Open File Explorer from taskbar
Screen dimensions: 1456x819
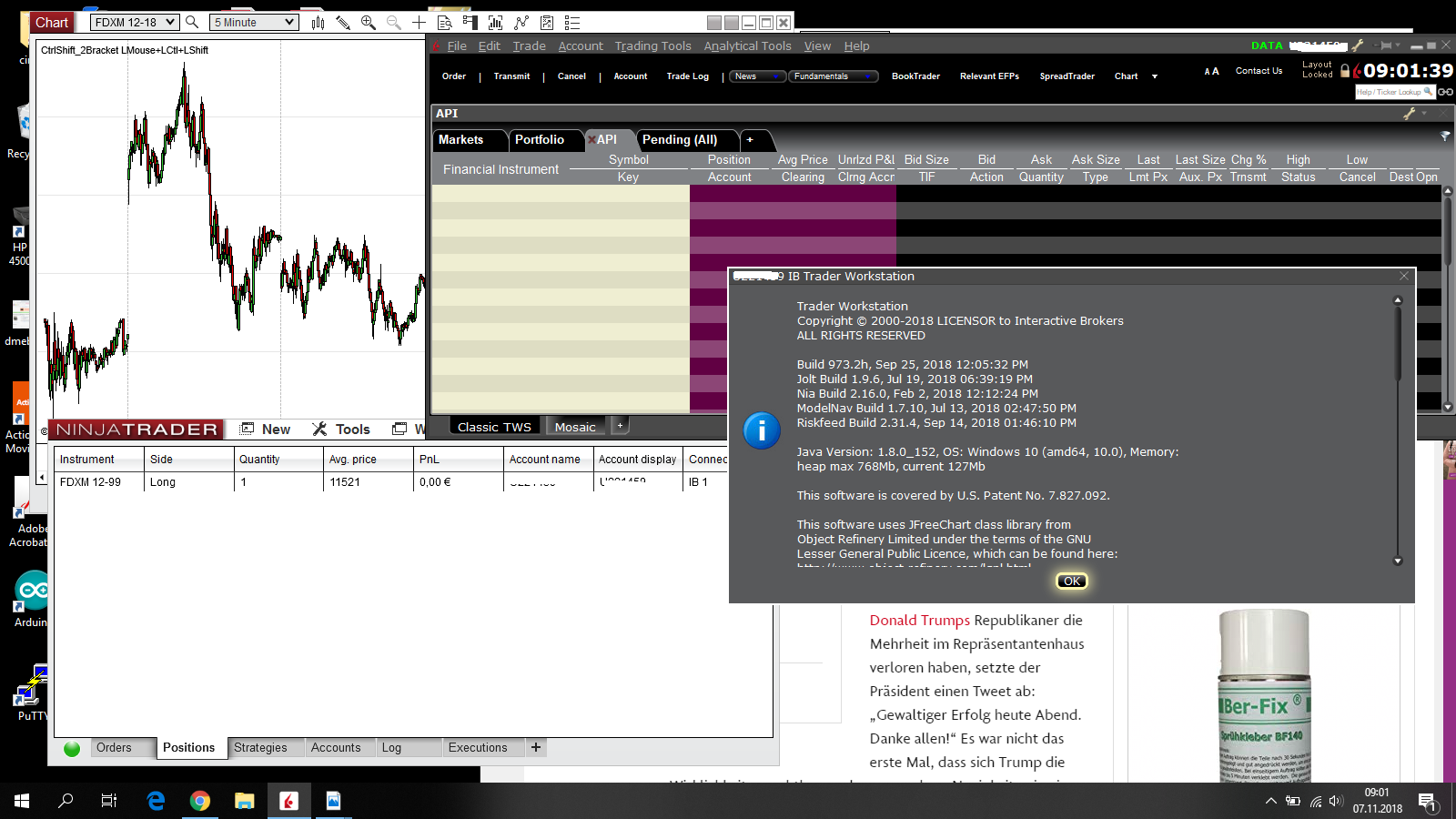(x=244, y=801)
